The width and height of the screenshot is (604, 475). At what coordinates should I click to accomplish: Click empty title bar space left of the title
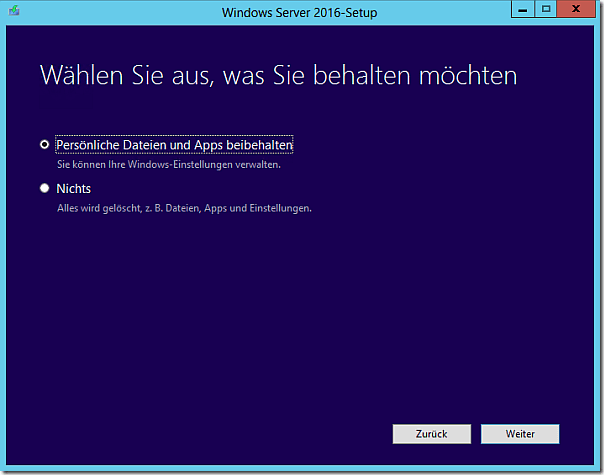coord(120,10)
